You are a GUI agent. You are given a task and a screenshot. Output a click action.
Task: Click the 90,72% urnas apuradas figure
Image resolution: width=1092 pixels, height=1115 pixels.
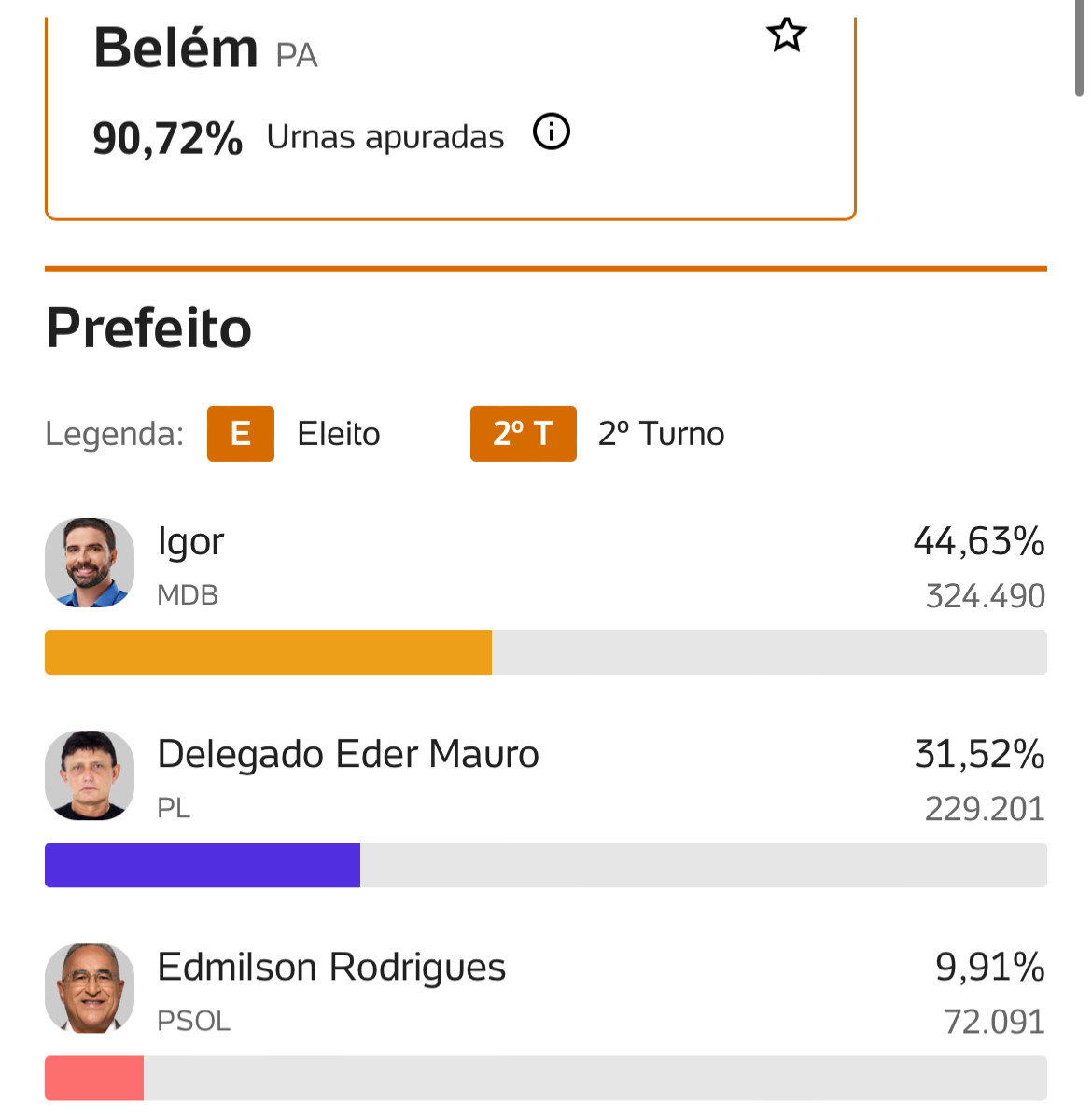tap(168, 139)
